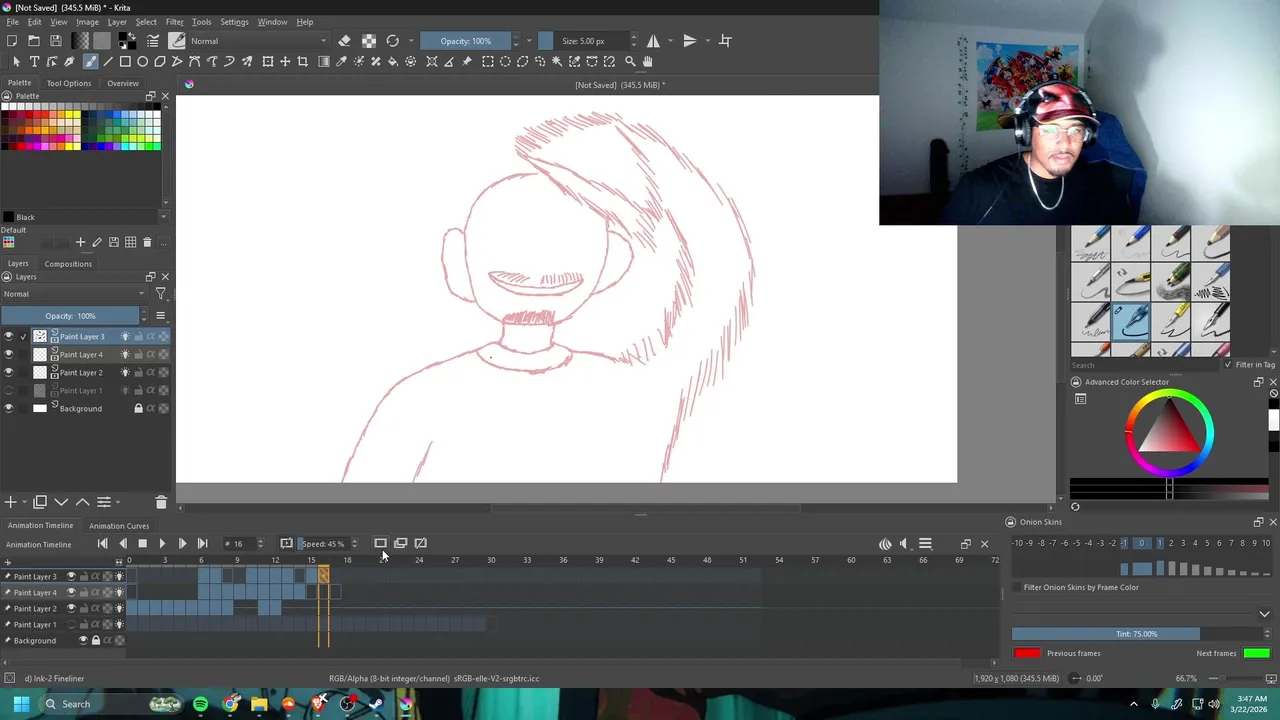Screen dimensions: 1280x720
Task: Hide the Background layer in Layers panel
Action: pos(9,409)
